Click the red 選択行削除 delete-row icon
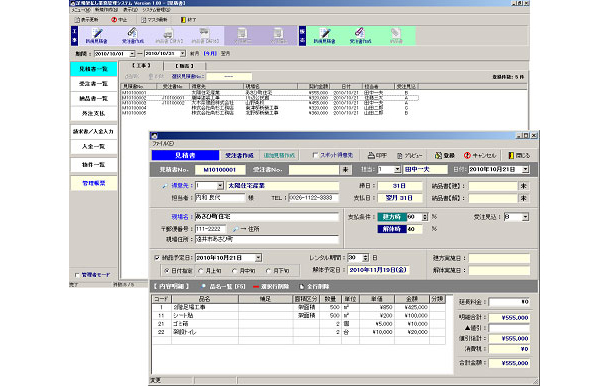 256,287
